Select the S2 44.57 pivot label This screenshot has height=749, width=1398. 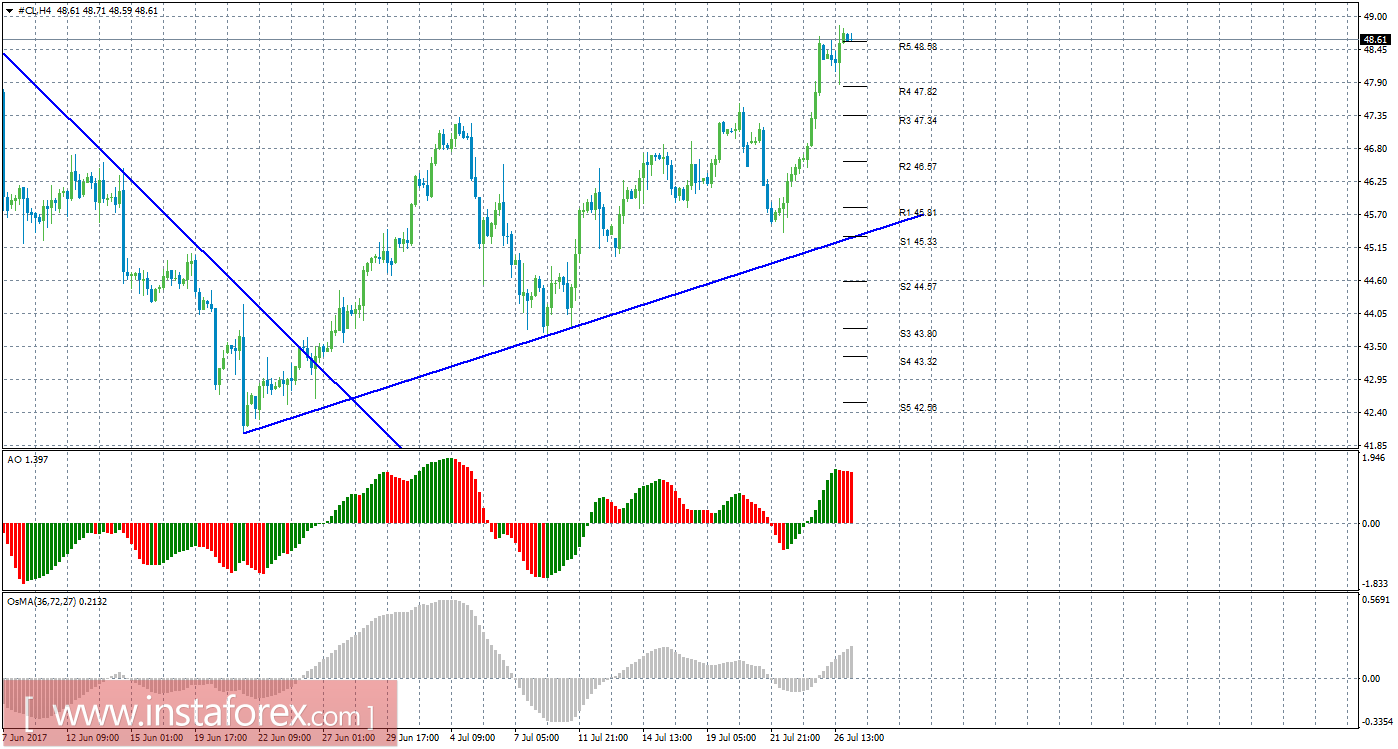[918, 286]
